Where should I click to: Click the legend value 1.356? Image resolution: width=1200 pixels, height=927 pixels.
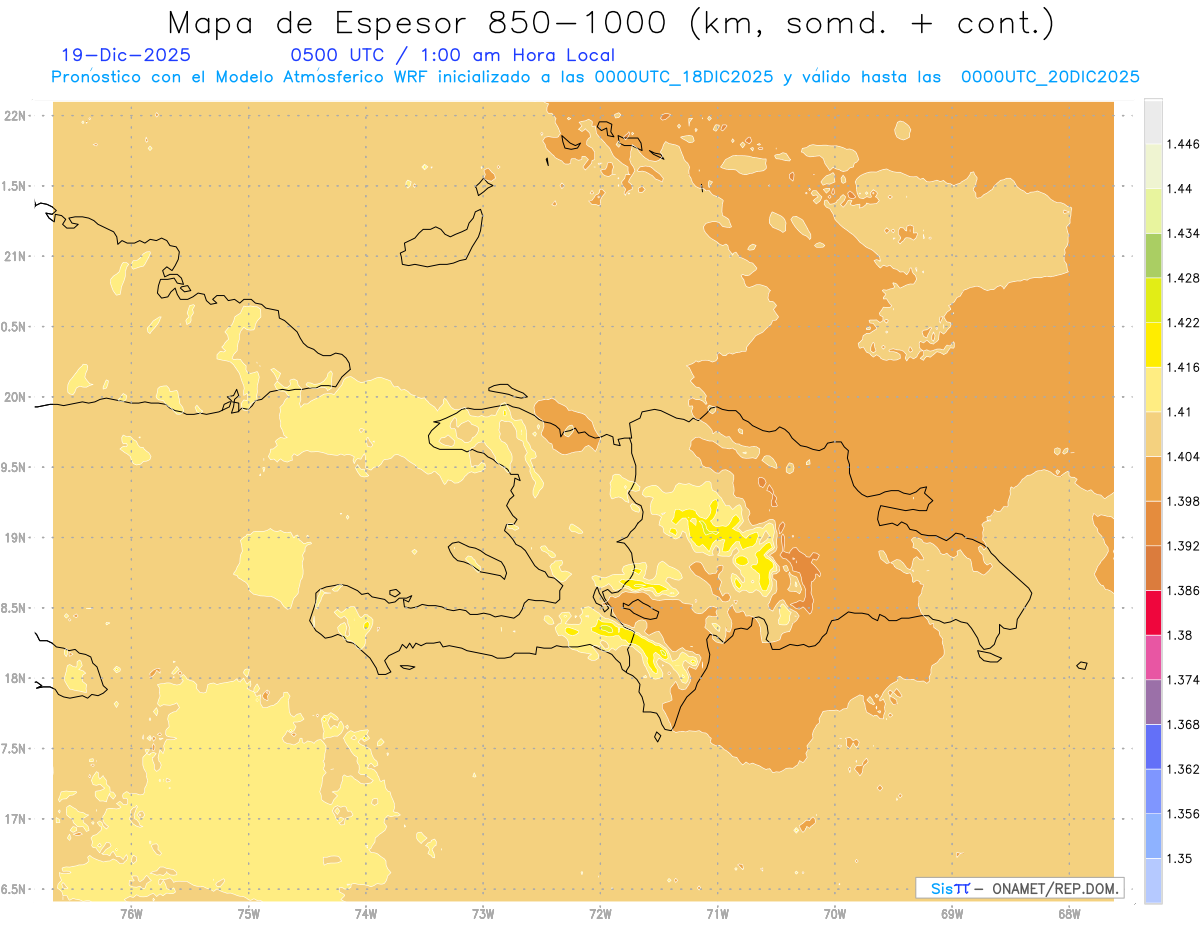coord(1184,814)
